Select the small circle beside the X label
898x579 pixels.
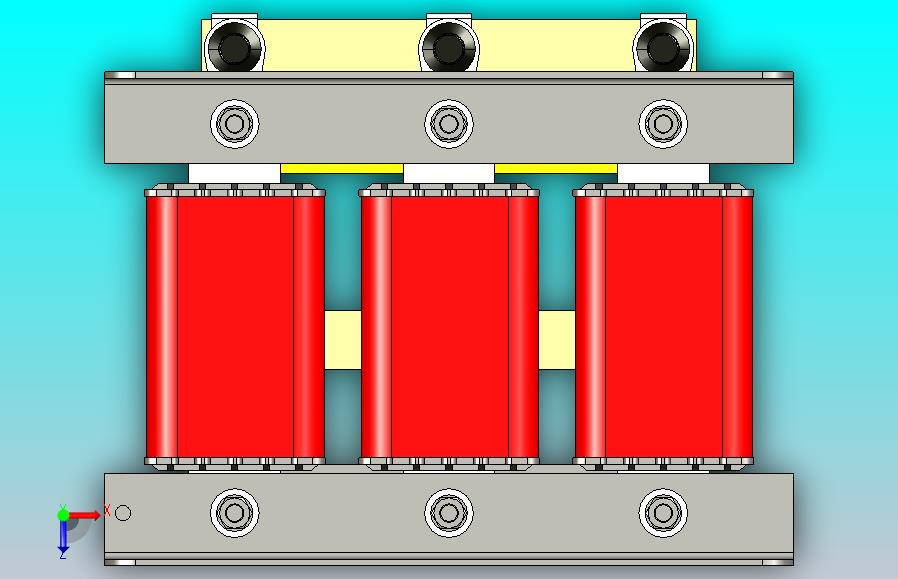tap(123, 513)
